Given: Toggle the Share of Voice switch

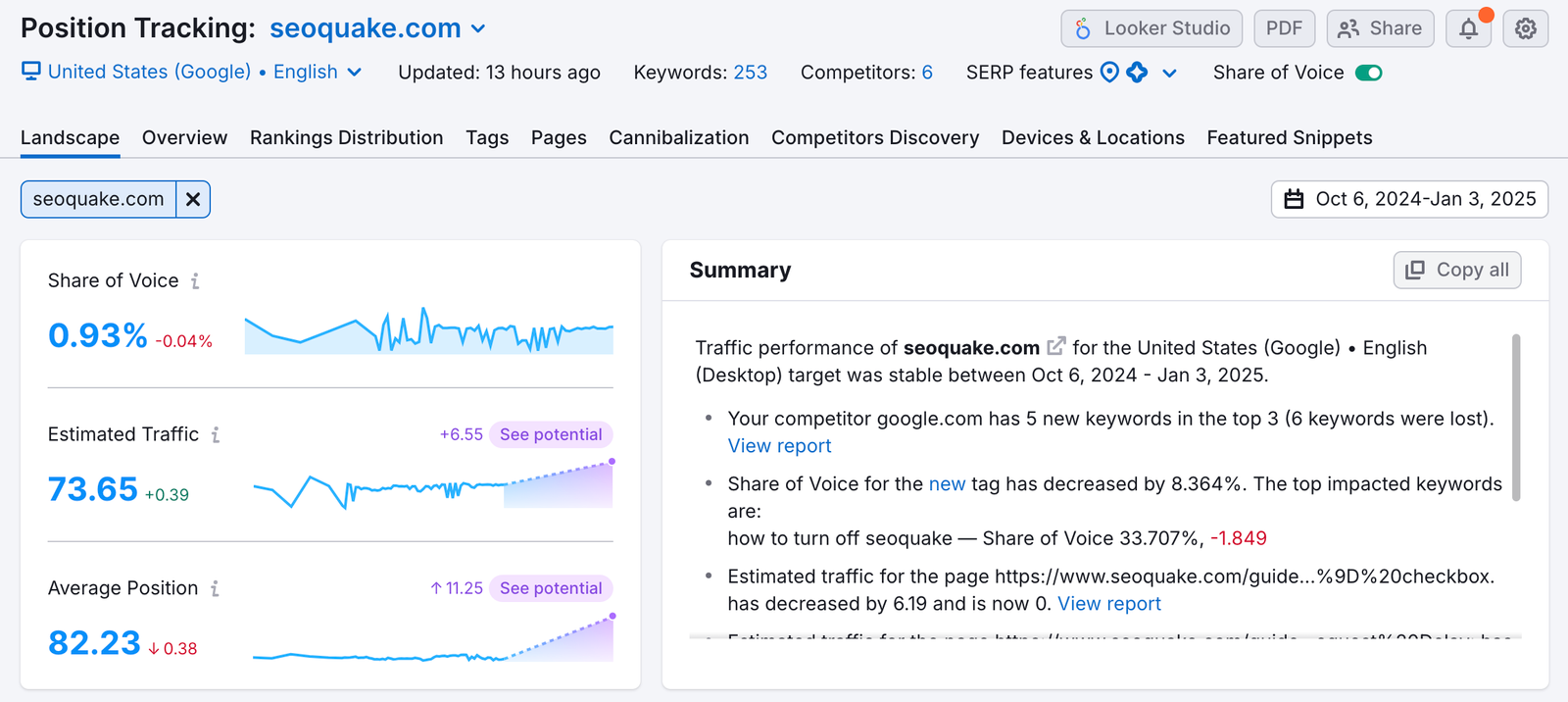Looking at the screenshot, I should click(x=1368, y=73).
